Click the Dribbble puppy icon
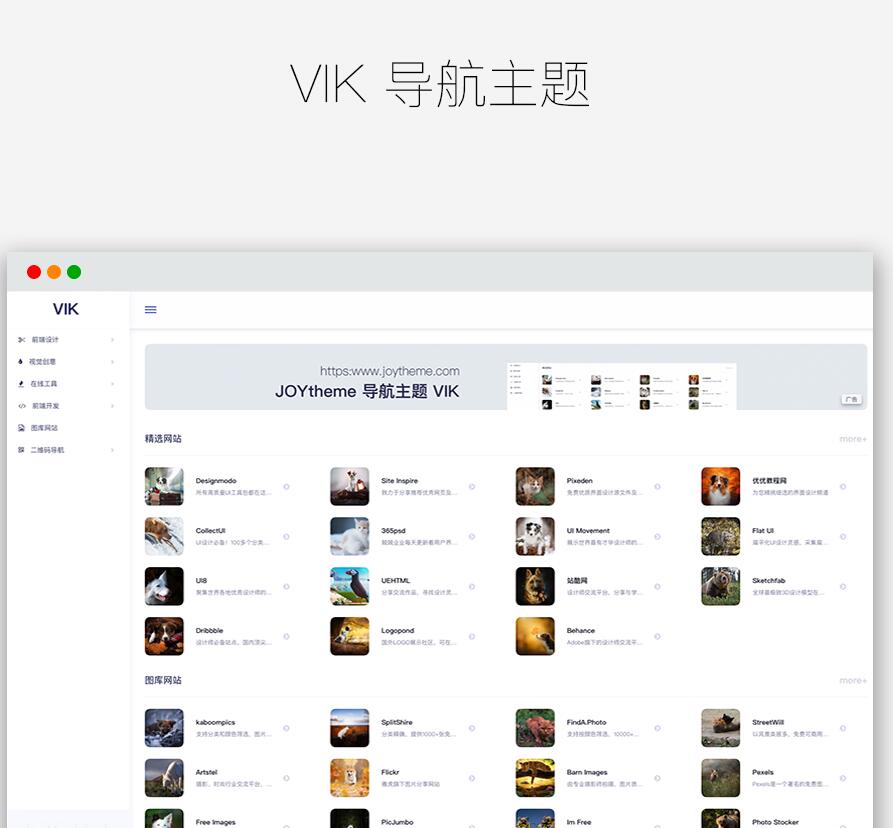Screen dimensions: 893x828 point(164,636)
